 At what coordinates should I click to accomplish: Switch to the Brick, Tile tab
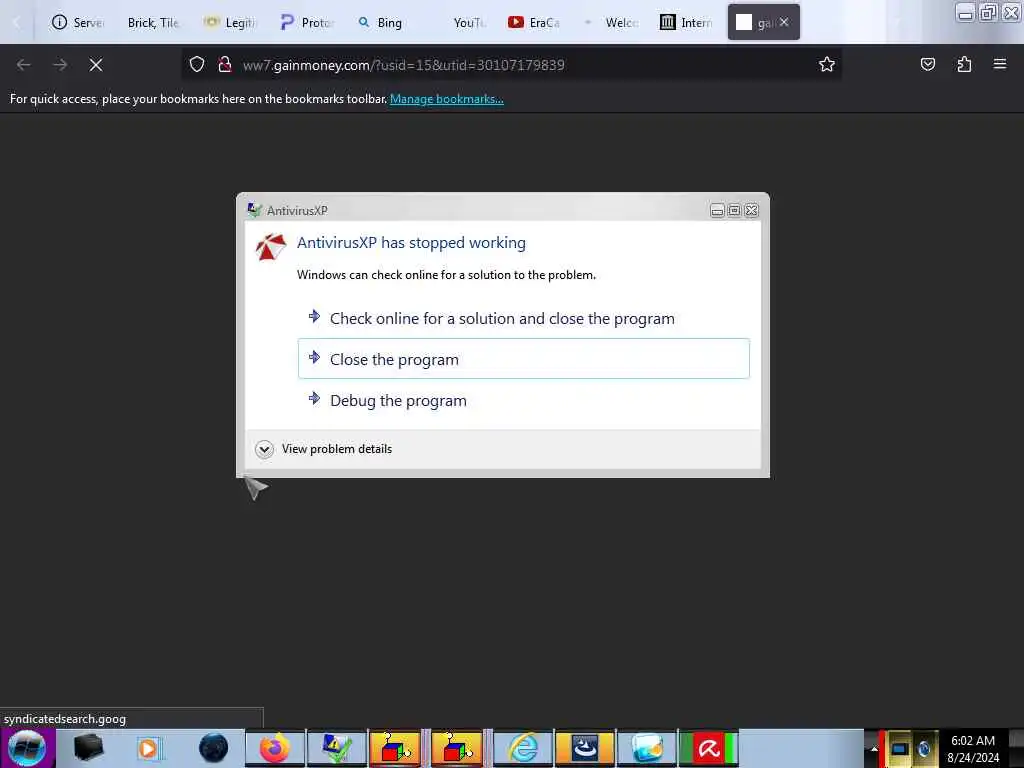tap(153, 23)
